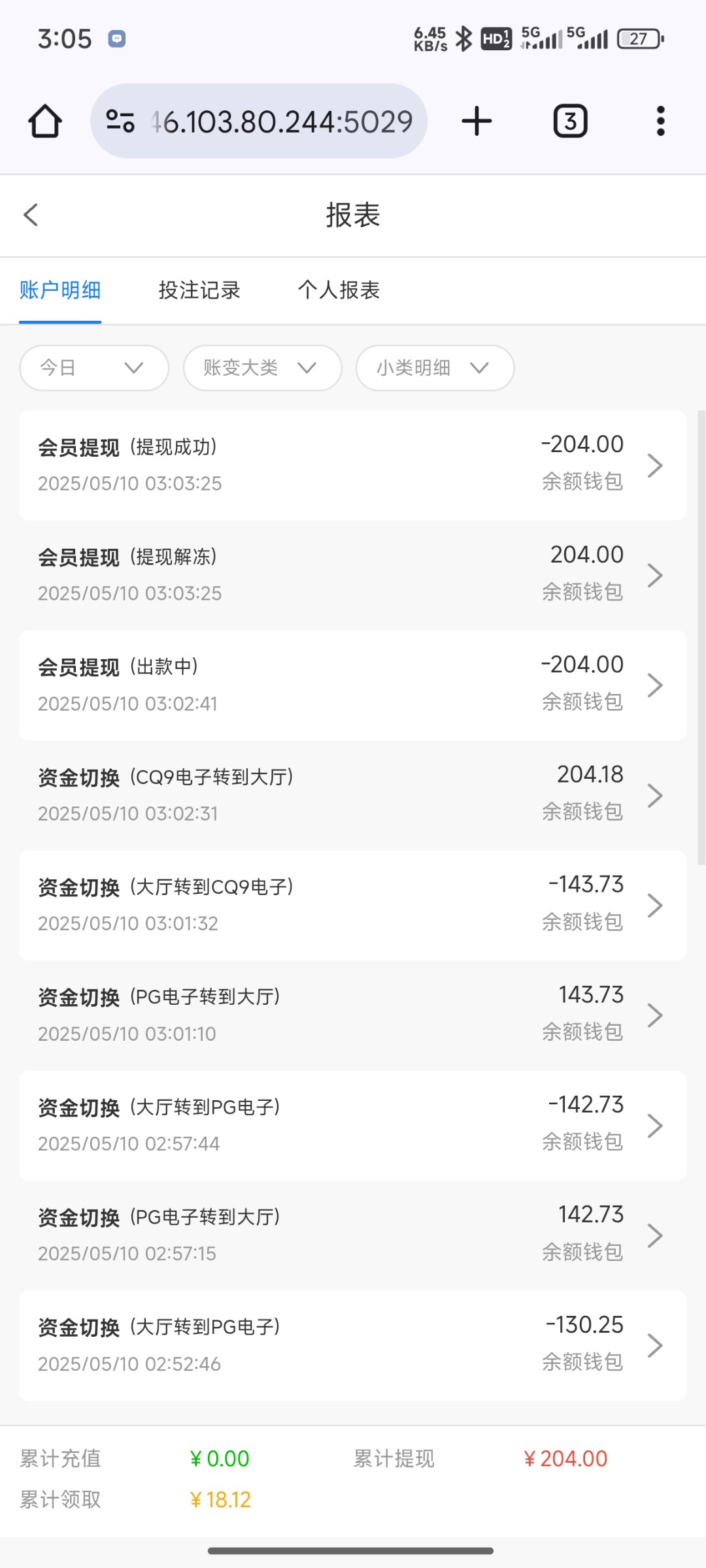Open the browser three-dot menu

click(x=660, y=122)
